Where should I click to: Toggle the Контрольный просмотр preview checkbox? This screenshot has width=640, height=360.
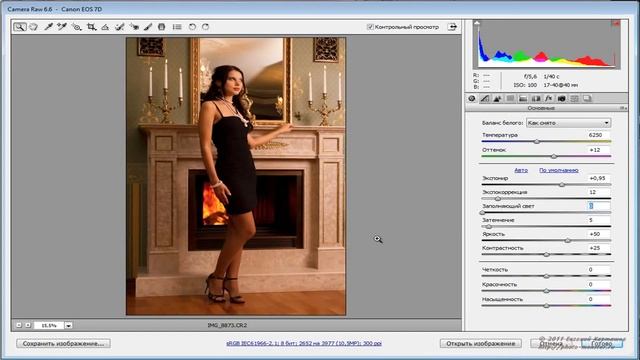coord(370,27)
